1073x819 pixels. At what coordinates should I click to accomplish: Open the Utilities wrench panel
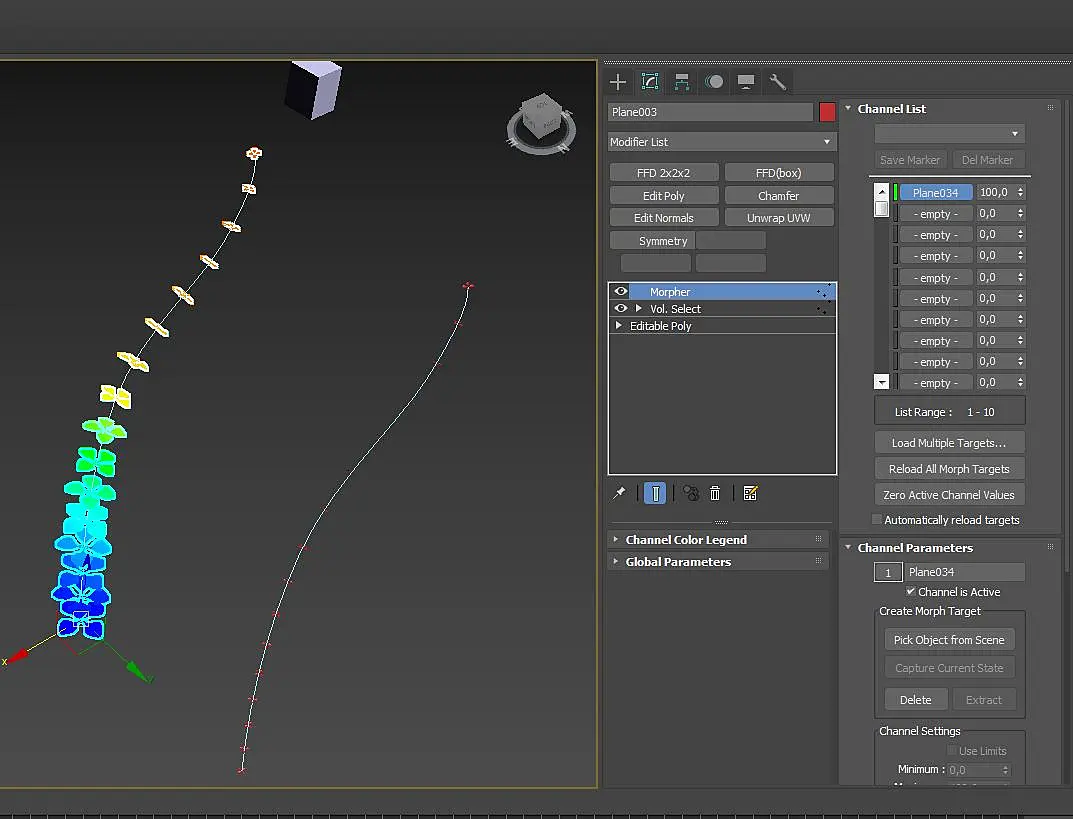[x=777, y=82]
